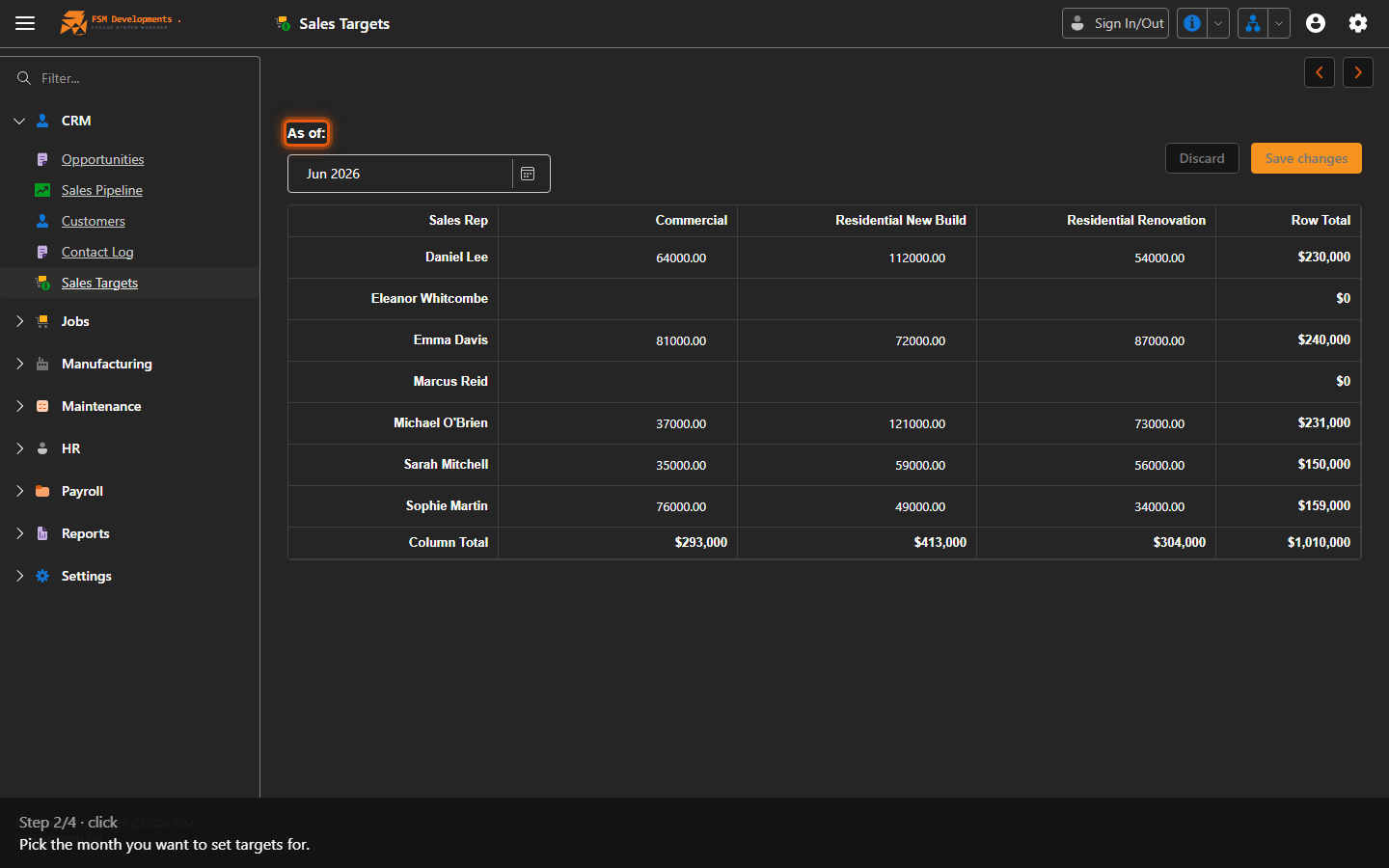Click the Save changes button
Image resolution: width=1389 pixels, height=868 pixels.
pos(1306,158)
